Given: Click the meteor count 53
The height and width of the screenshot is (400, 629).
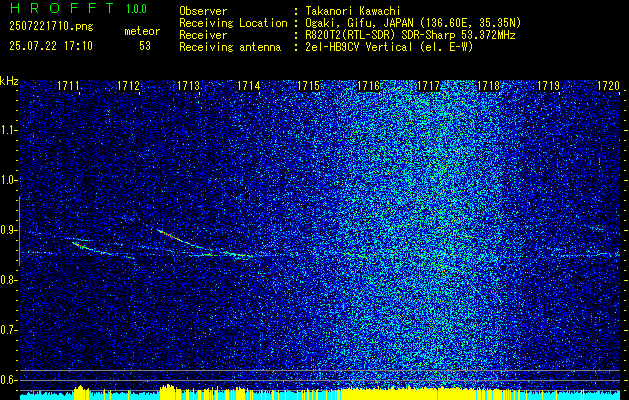Looking at the screenshot, I should pyautogui.click(x=145, y=46).
